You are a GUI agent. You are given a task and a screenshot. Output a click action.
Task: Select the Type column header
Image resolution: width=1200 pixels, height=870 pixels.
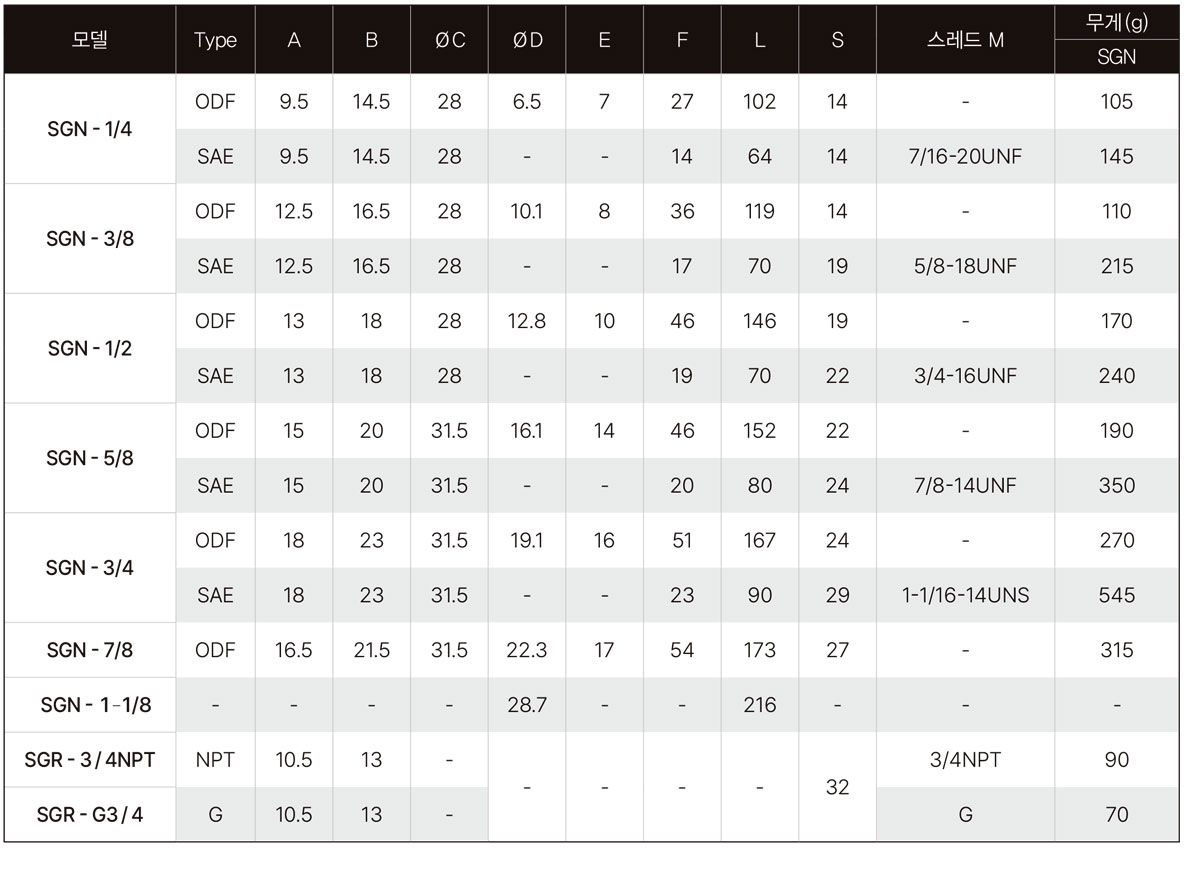tap(215, 40)
